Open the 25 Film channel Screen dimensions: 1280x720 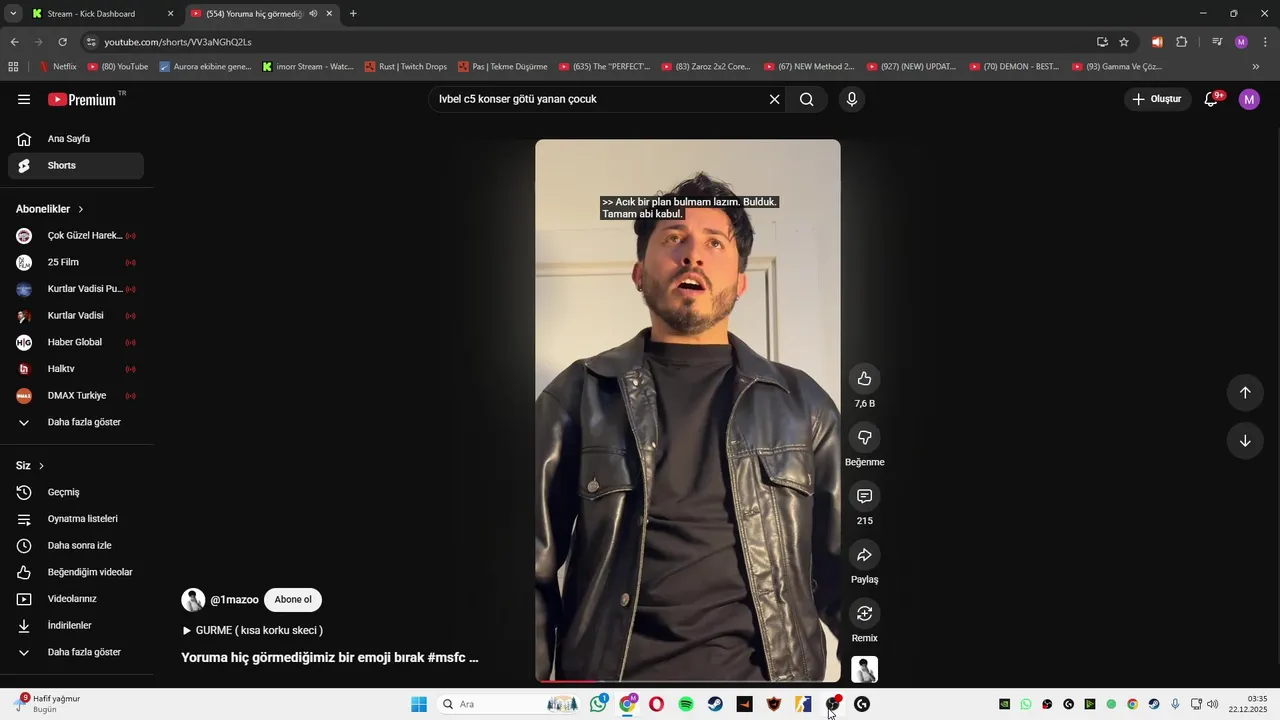coord(76,262)
